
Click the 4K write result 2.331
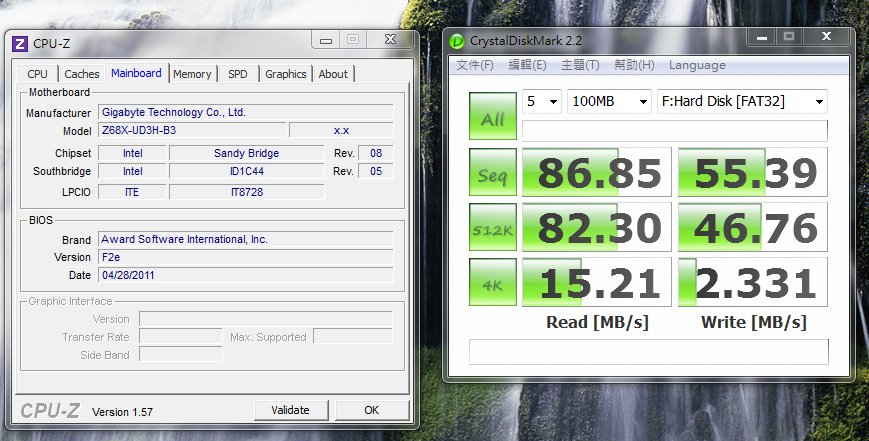click(753, 282)
